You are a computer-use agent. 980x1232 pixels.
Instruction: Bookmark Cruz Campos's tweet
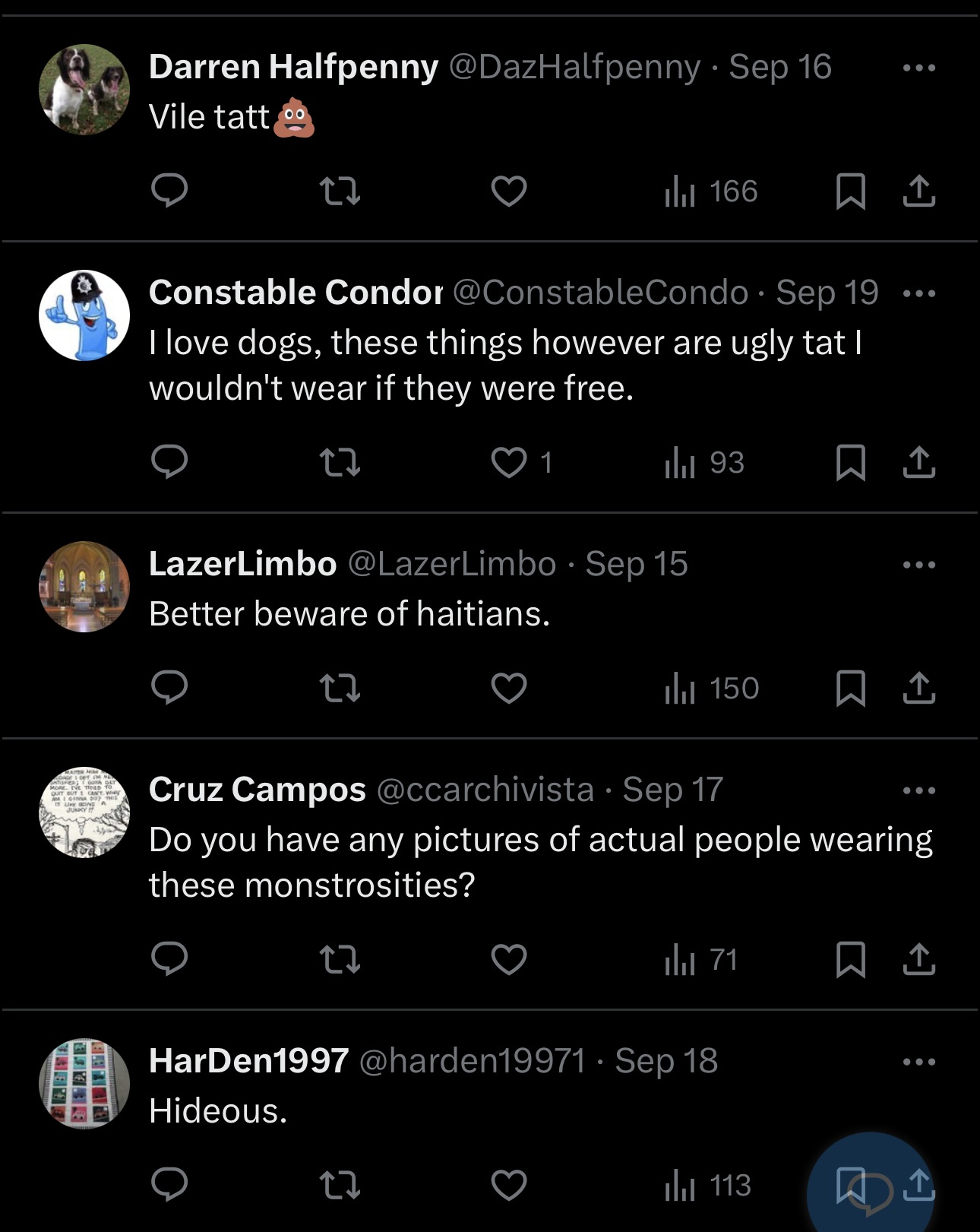(x=850, y=959)
